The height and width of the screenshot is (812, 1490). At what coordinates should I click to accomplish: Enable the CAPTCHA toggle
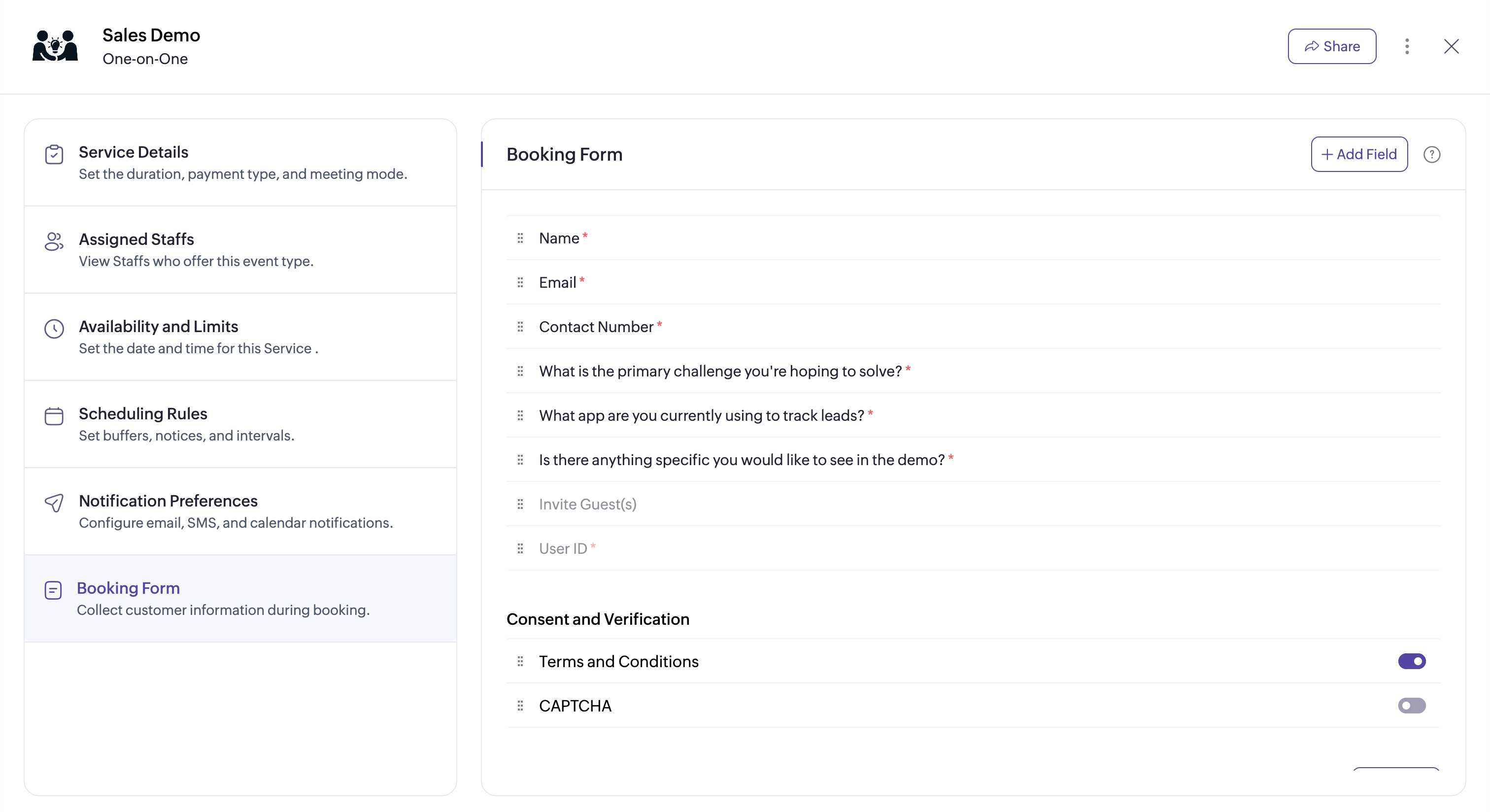tap(1411, 706)
